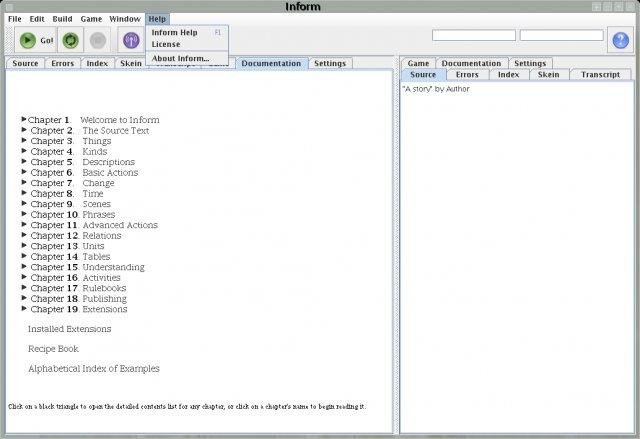
Task: Open right panel Skein tab
Action: click(x=548, y=75)
